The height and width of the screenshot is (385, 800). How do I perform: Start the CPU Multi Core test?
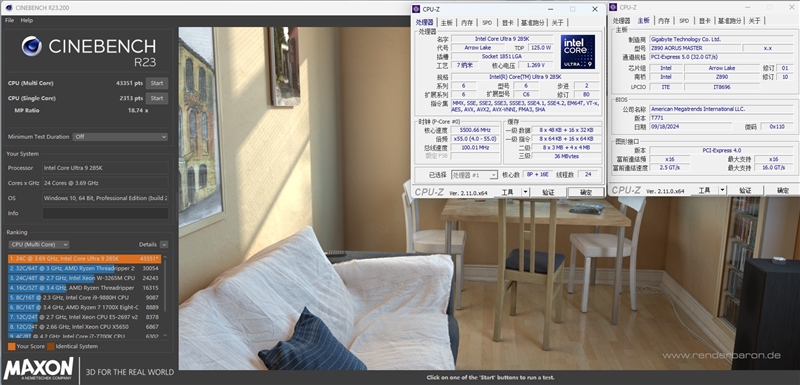pos(157,83)
